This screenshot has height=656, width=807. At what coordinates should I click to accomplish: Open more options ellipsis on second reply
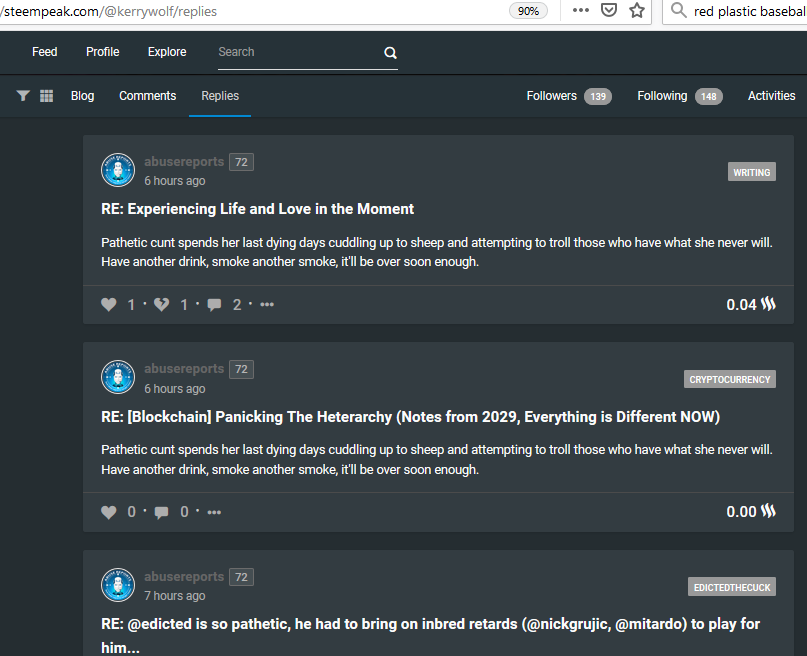click(214, 512)
